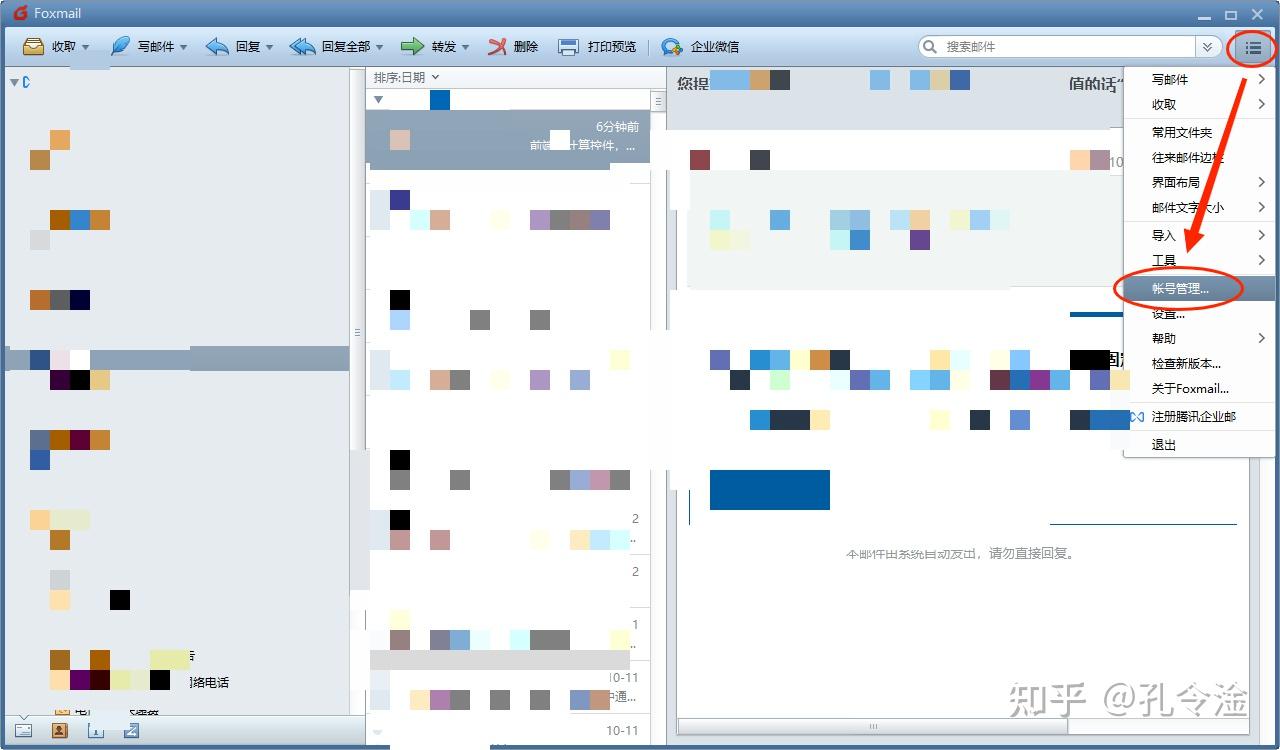Click the 收取 receive mail toolbar button
Viewport: 1280px width, 750px height.
tap(49, 46)
